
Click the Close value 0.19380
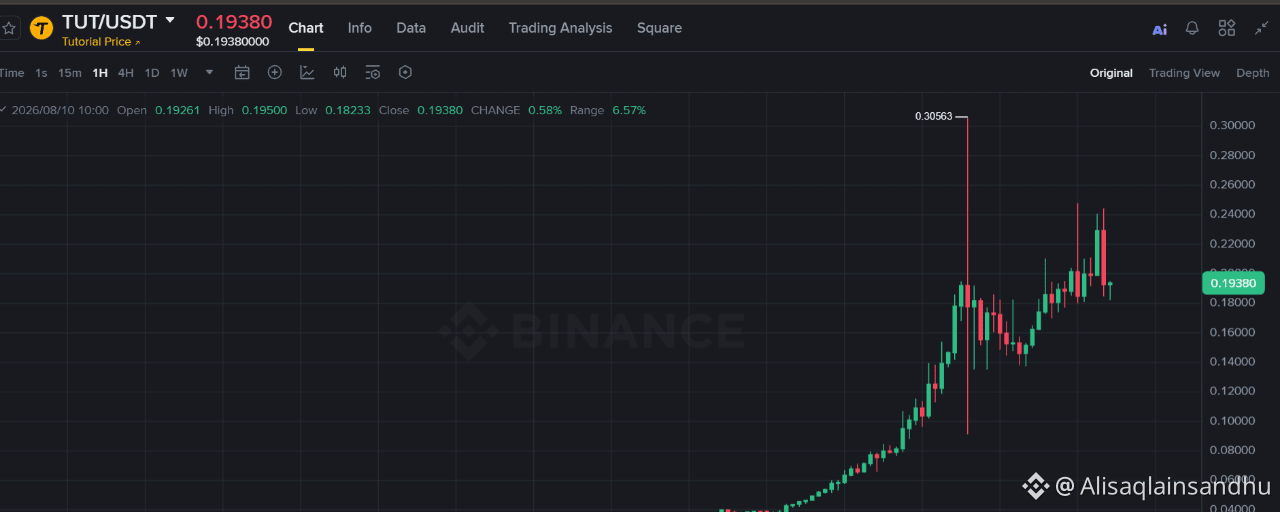440,110
